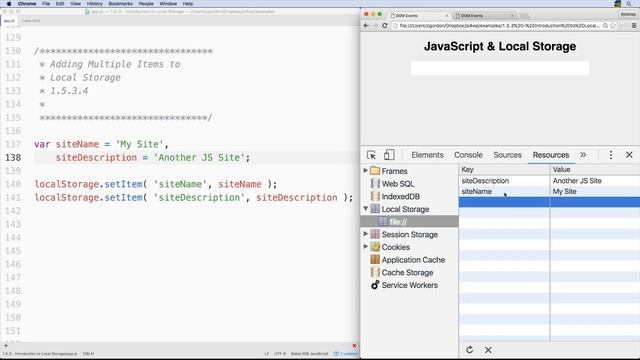The height and width of the screenshot is (360, 640).
Task: Click the 'JavaScript & Local Storage' heading
Action: [x=500, y=46]
